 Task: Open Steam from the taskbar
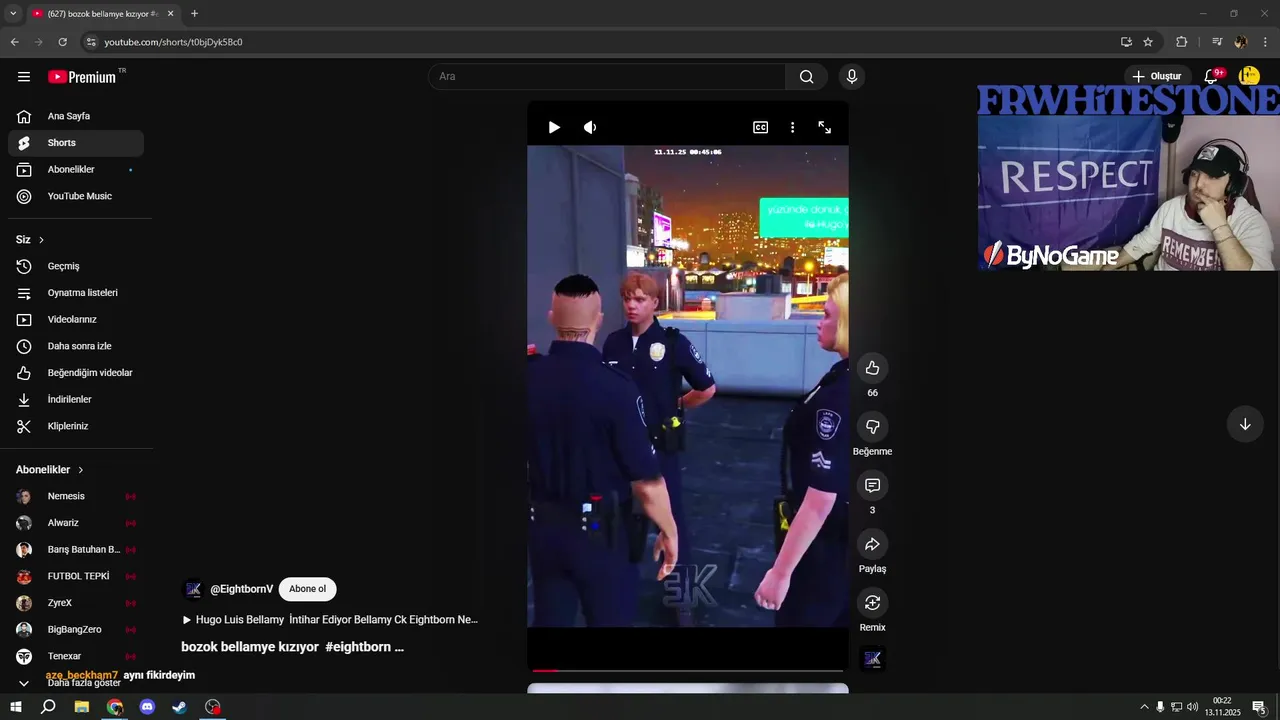(179, 707)
